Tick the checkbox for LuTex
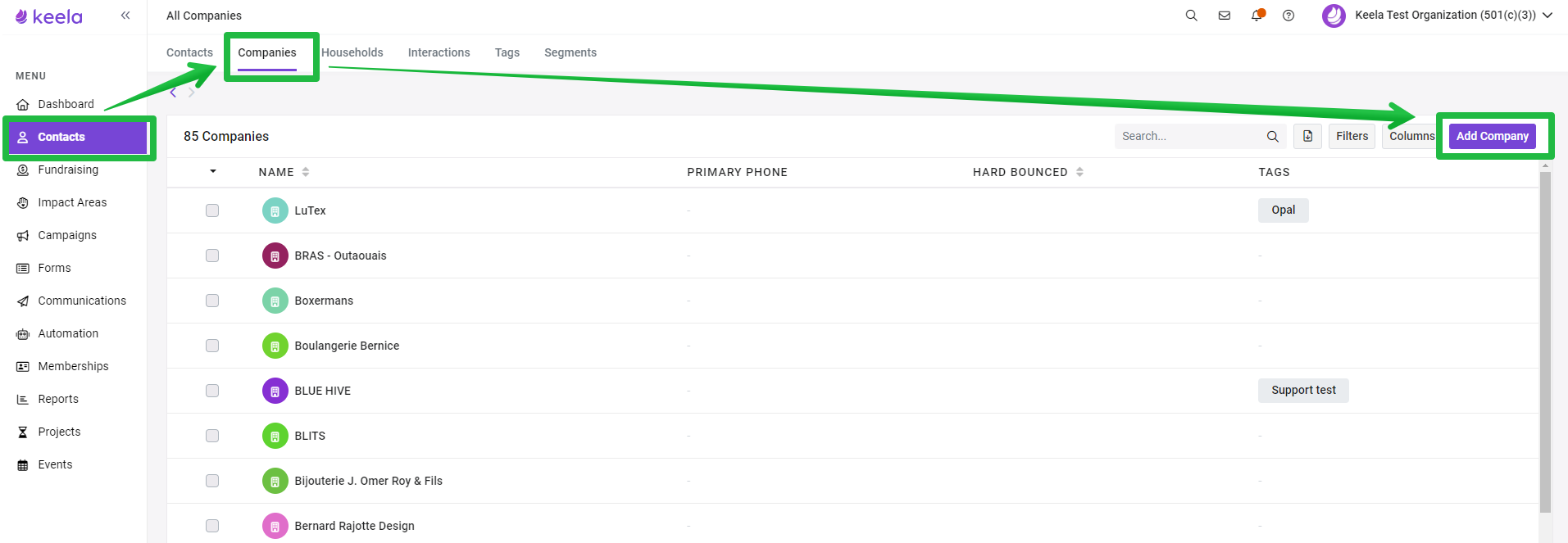The width and height of the screenshot is (1568, 543). pos(212,210)
